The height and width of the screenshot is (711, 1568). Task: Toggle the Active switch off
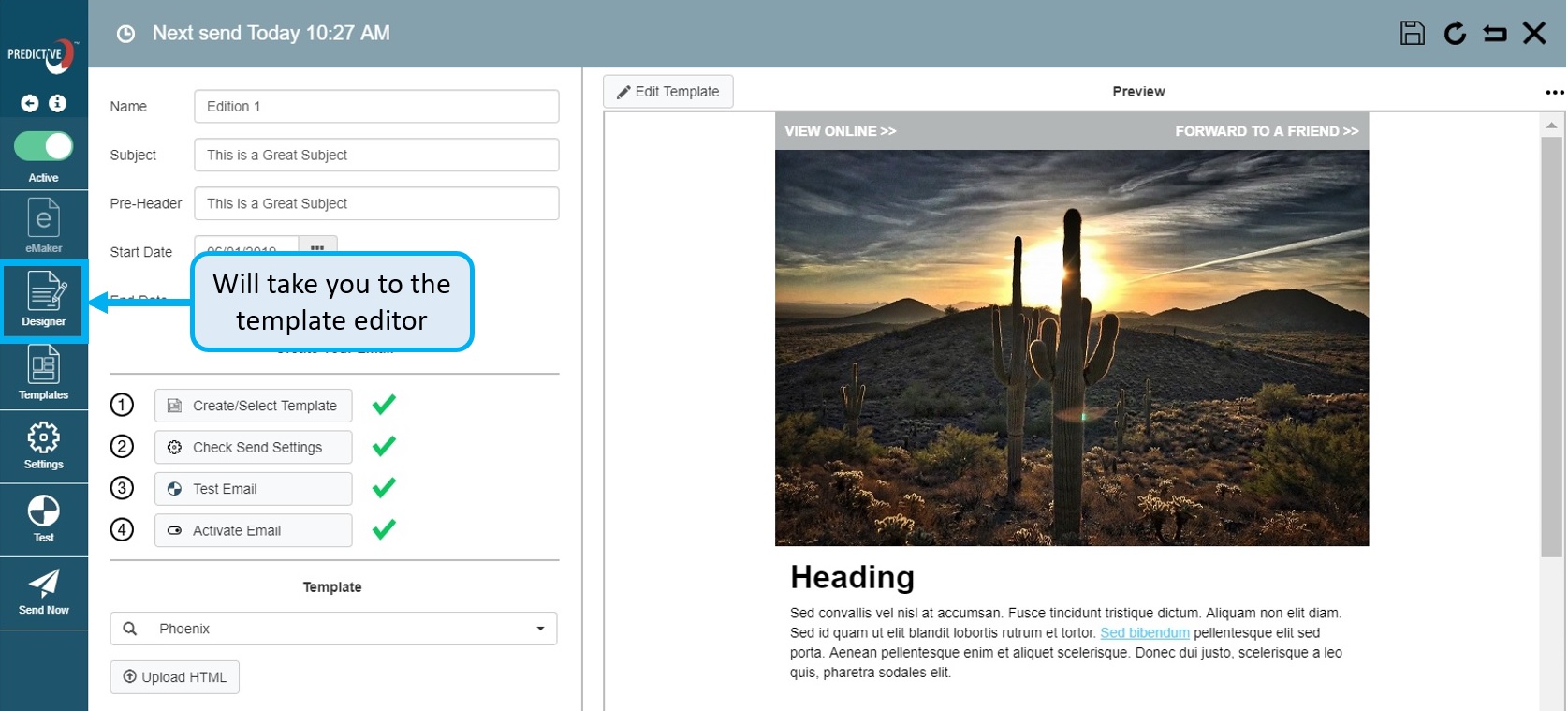[44, 146]
